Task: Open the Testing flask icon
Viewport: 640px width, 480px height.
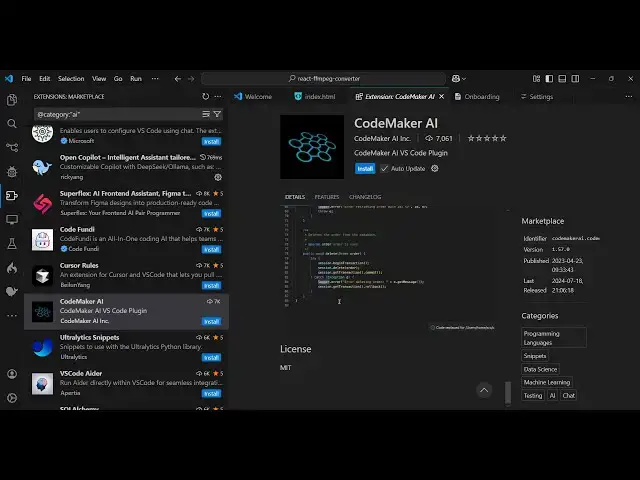Action: 12,244
